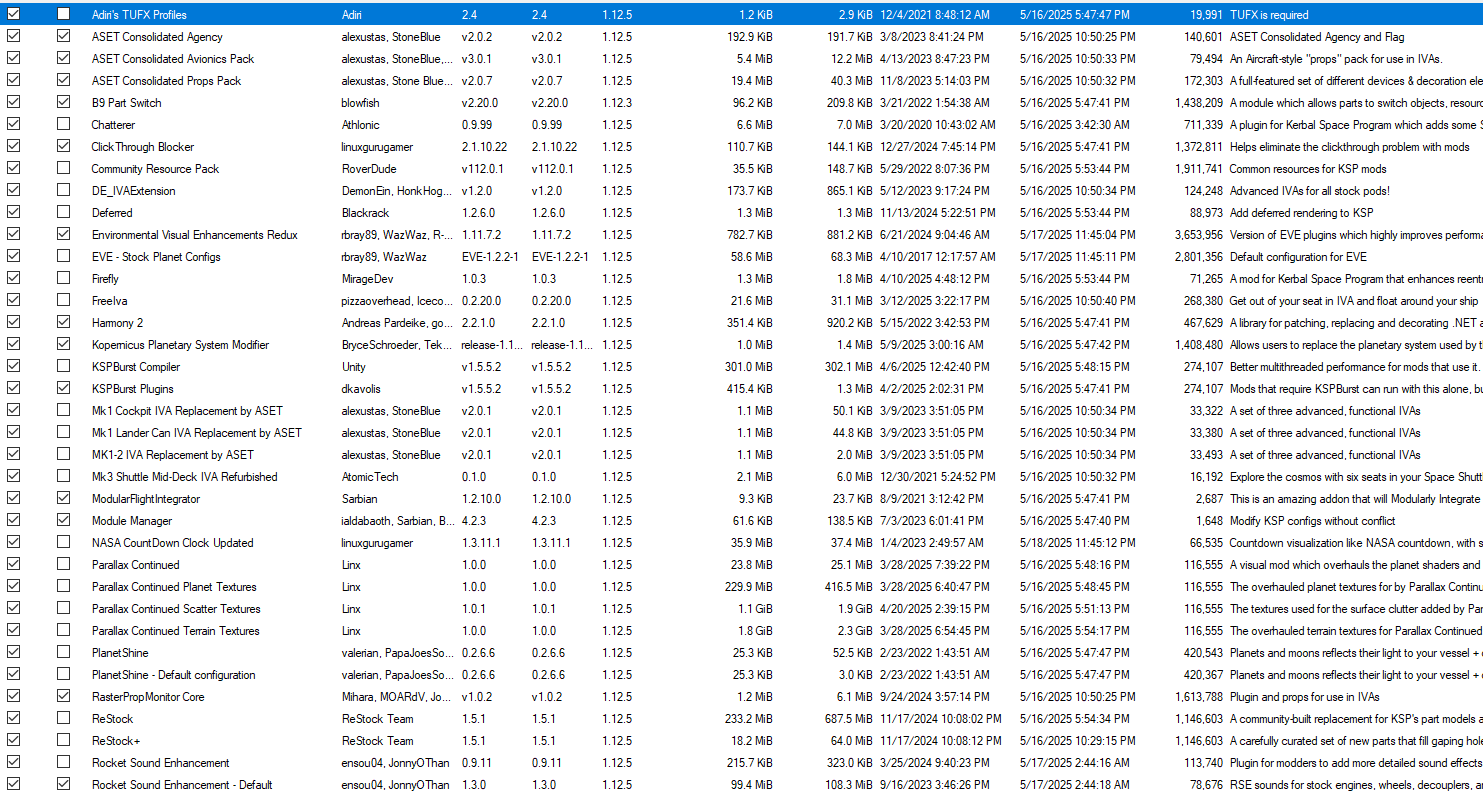Image resolution: width=1483 pixels, height=792 pixels.
Task: Click author name Blackrack
Action: click(364, 213)
